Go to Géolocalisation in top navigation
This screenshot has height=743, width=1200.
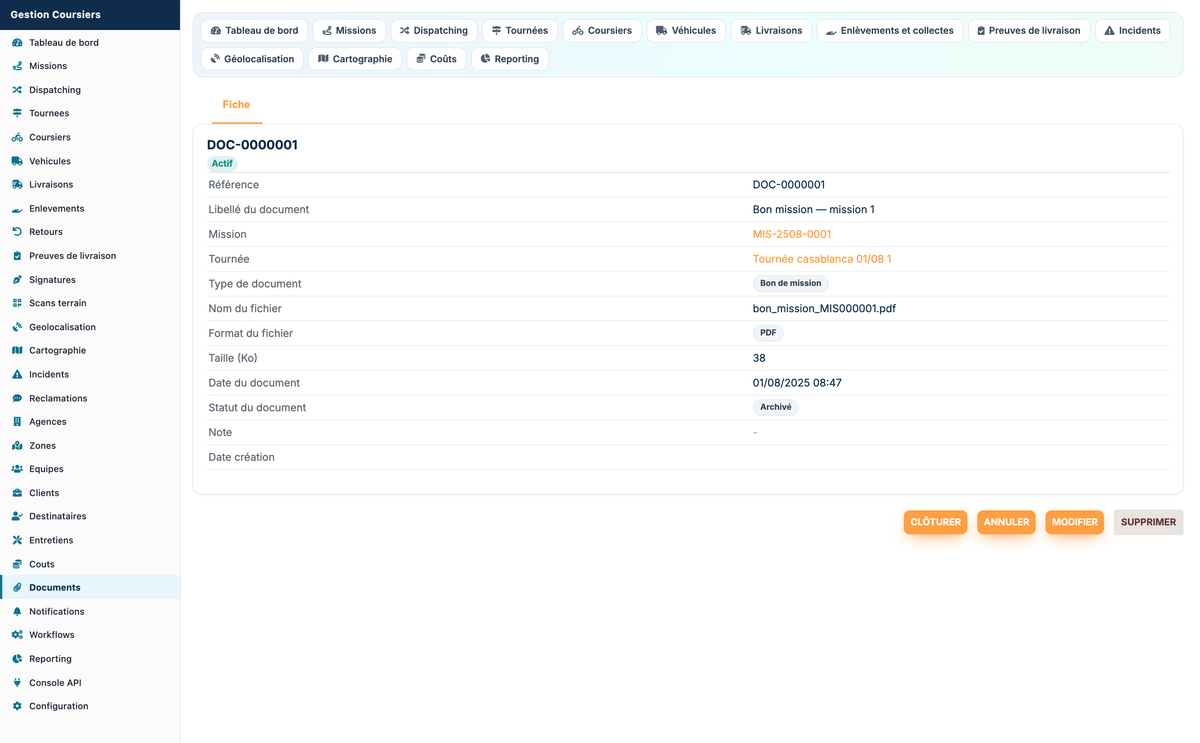pos(253,59)
